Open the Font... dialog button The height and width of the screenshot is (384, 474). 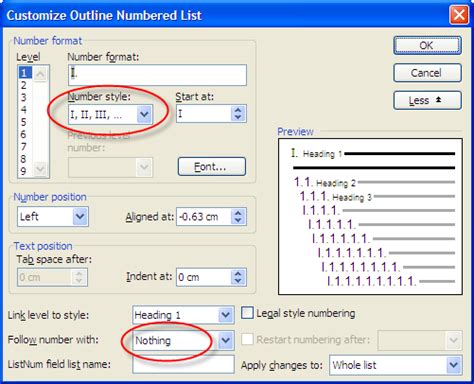pos(212,166)
